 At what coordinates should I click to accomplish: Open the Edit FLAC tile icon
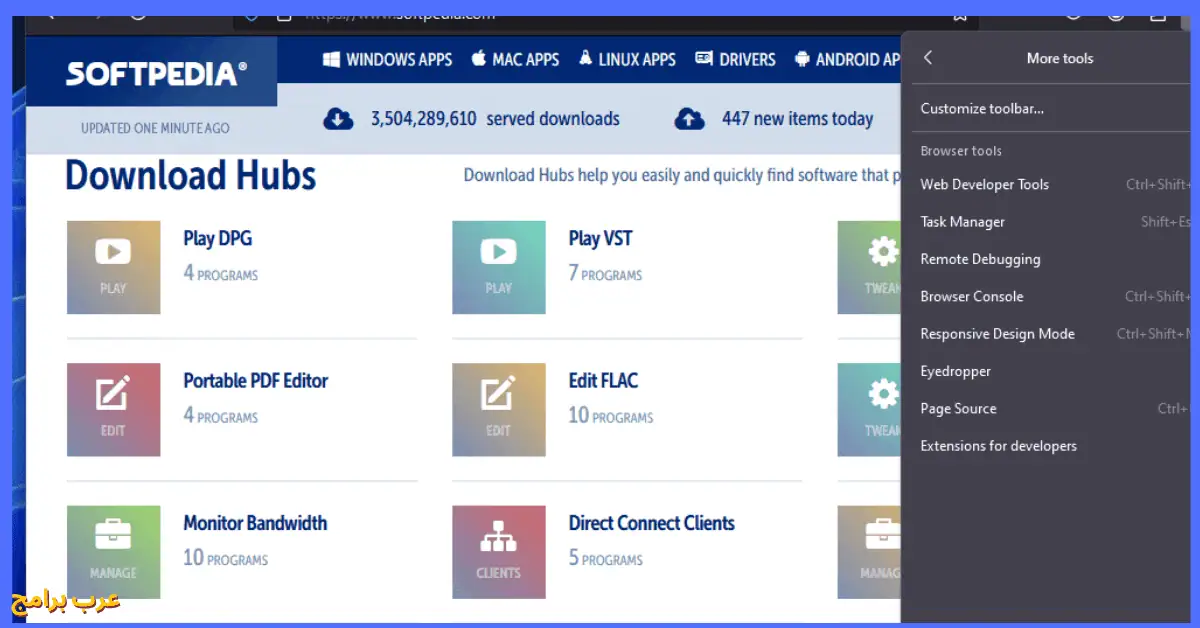499,410
